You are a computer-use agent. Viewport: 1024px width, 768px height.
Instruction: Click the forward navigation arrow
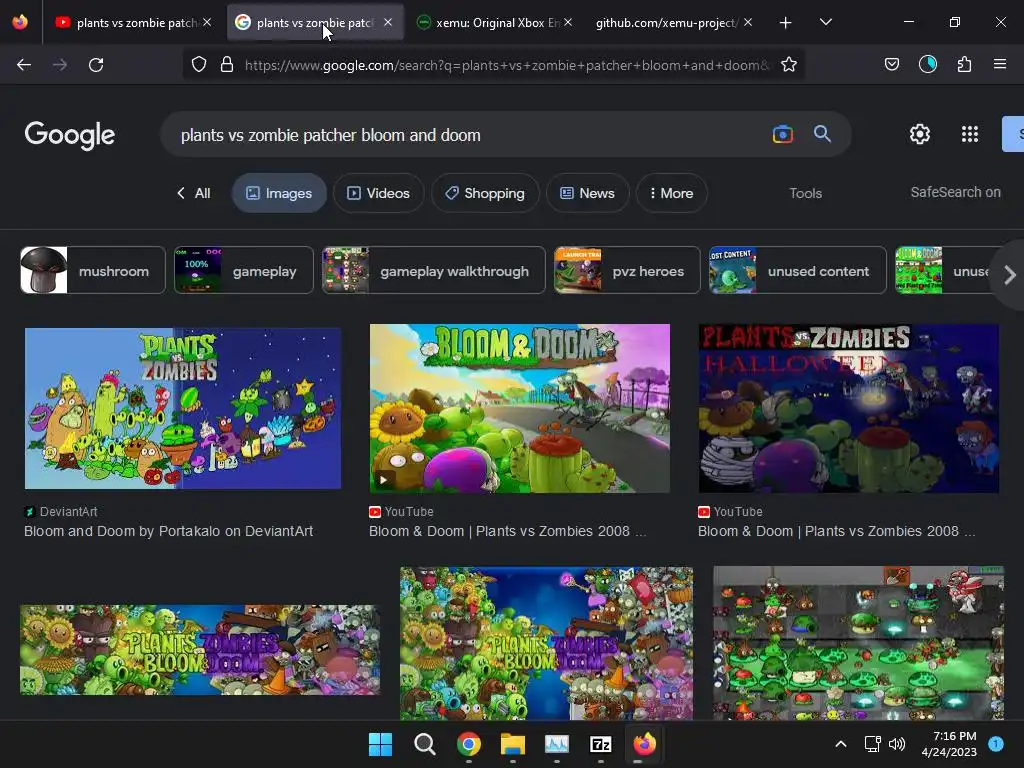(60, 65)
